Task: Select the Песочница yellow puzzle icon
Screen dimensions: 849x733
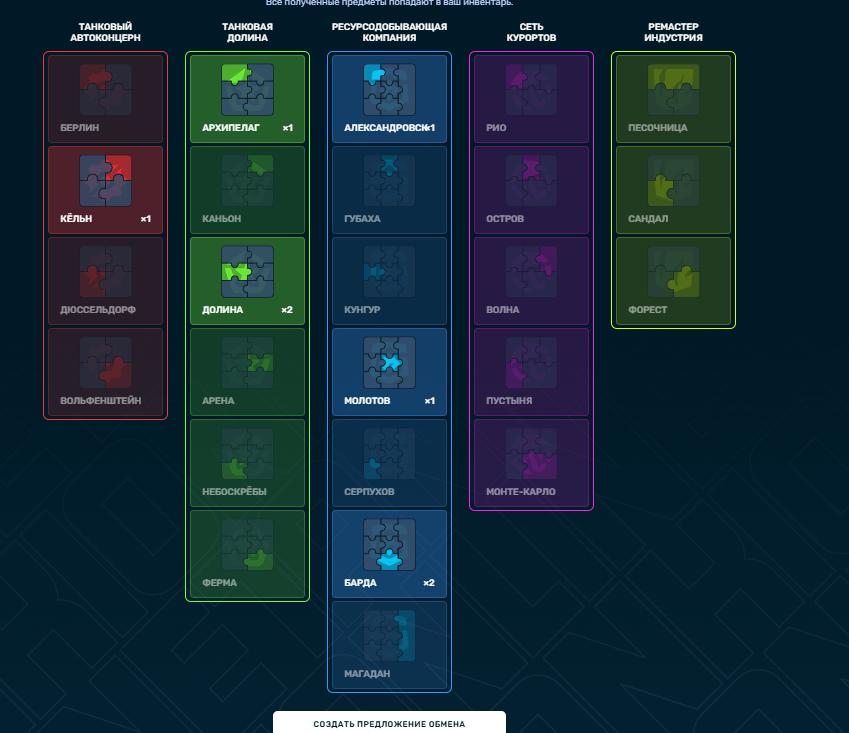Action: 673,89
